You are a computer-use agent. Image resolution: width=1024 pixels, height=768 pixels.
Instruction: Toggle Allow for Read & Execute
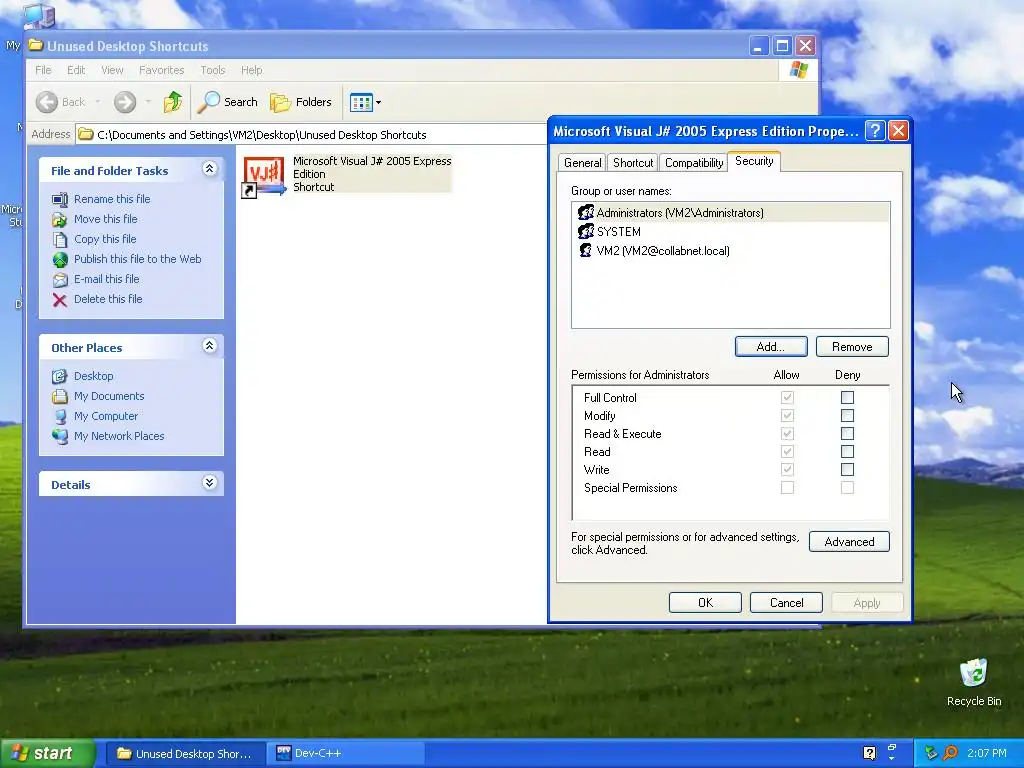pyautogui.click(x=787, y=434)
